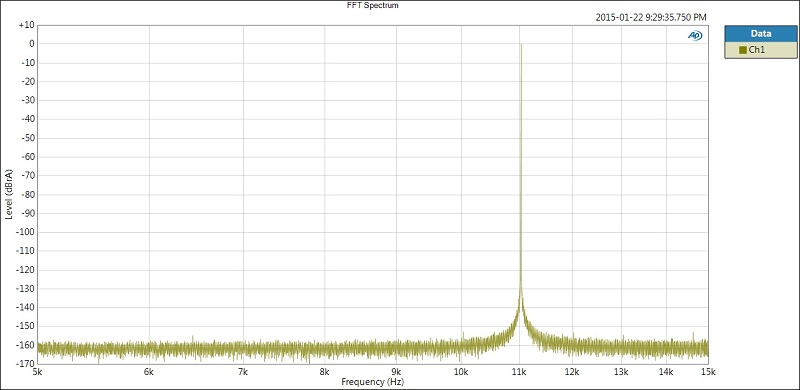Click the 0 level axis tick label
This screenshot has width=800, height=390.
tap(31, 44)
